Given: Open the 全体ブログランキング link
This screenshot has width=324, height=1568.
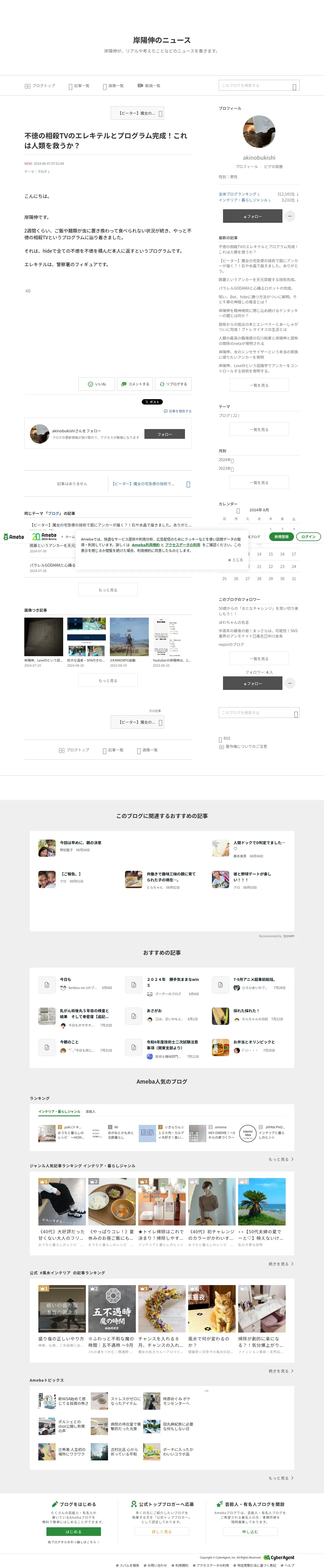Looking at the screenshot, I should pyautogui.click(x=239, y=194).
